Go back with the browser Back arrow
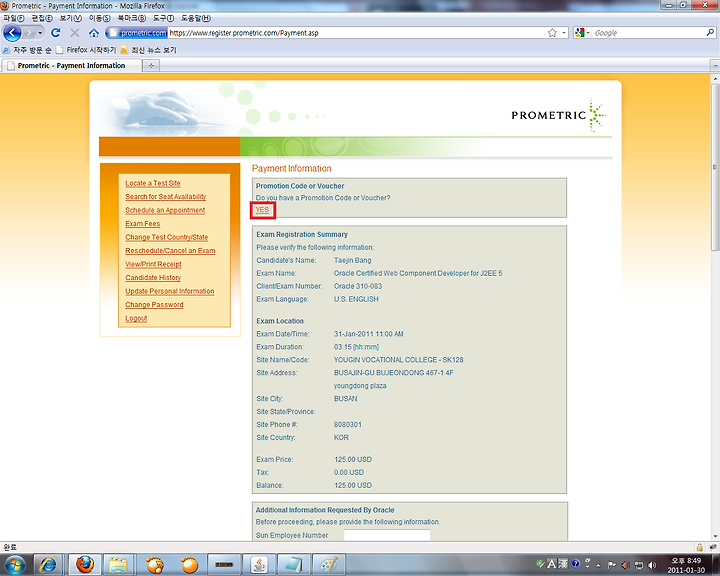This screenshot has width=720, height=576. tap(12, 33)
